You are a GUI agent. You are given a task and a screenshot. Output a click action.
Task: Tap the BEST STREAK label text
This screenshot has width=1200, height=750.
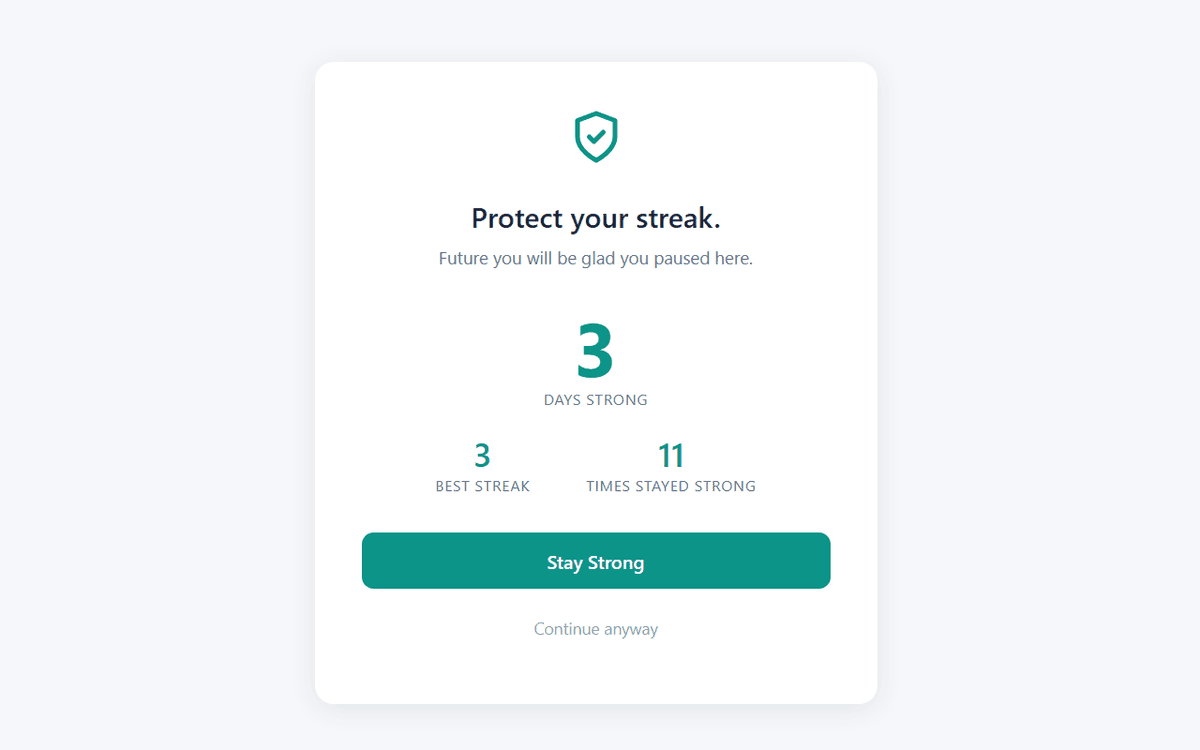pyautogui.click(x=483, y=486)
